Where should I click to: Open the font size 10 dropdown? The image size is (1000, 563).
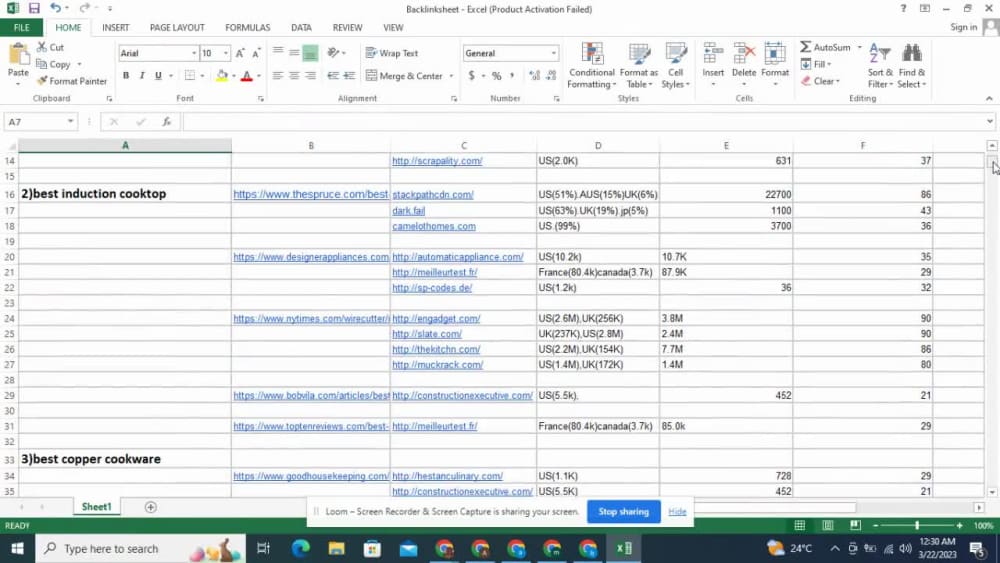click(x=225, y=54)
